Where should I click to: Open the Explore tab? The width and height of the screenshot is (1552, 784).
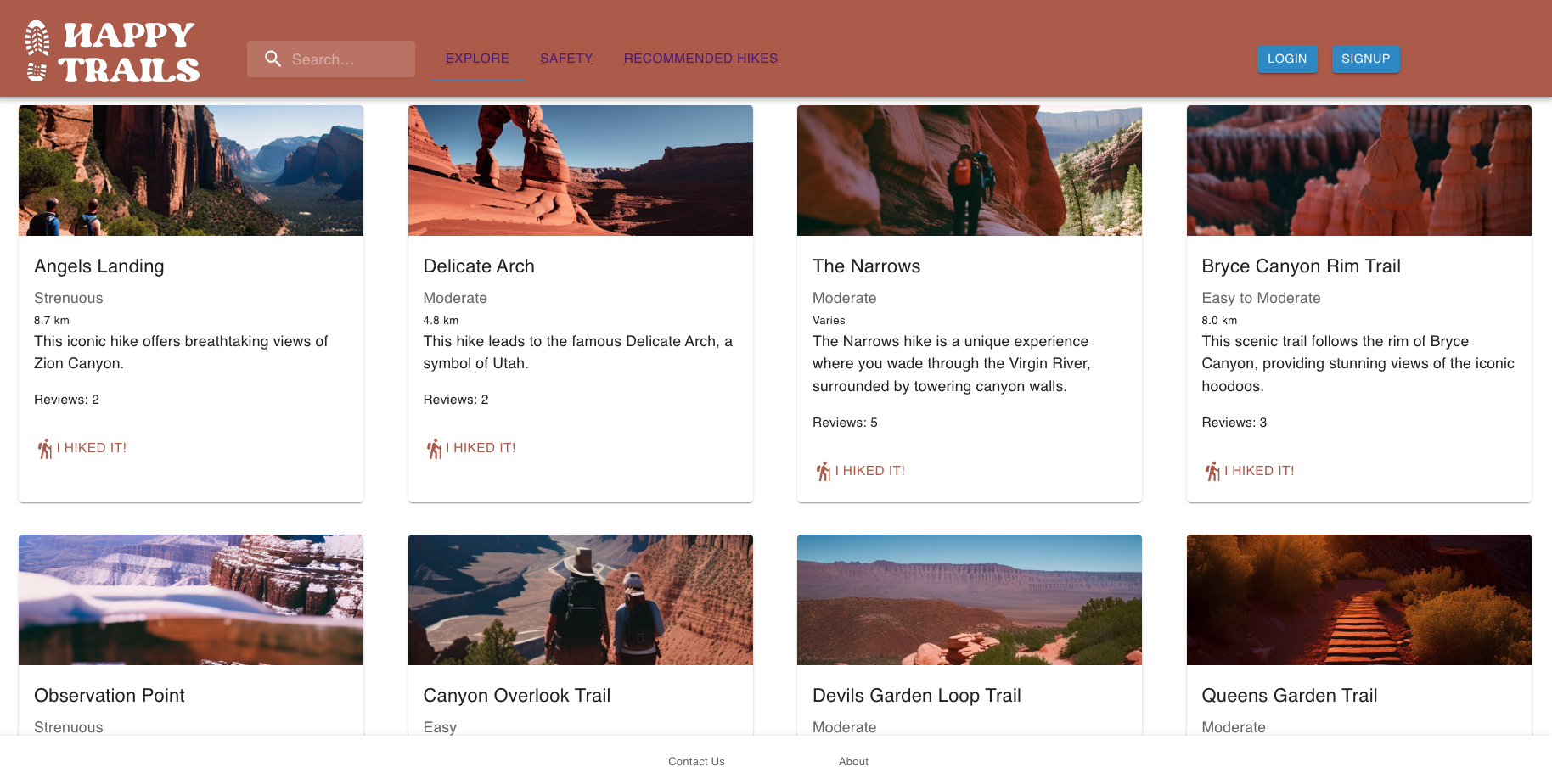[477, 59]
